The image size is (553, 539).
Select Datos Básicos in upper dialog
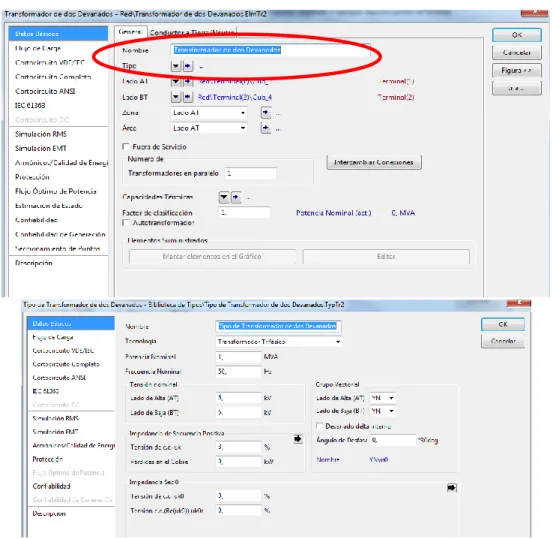point(58,34)
